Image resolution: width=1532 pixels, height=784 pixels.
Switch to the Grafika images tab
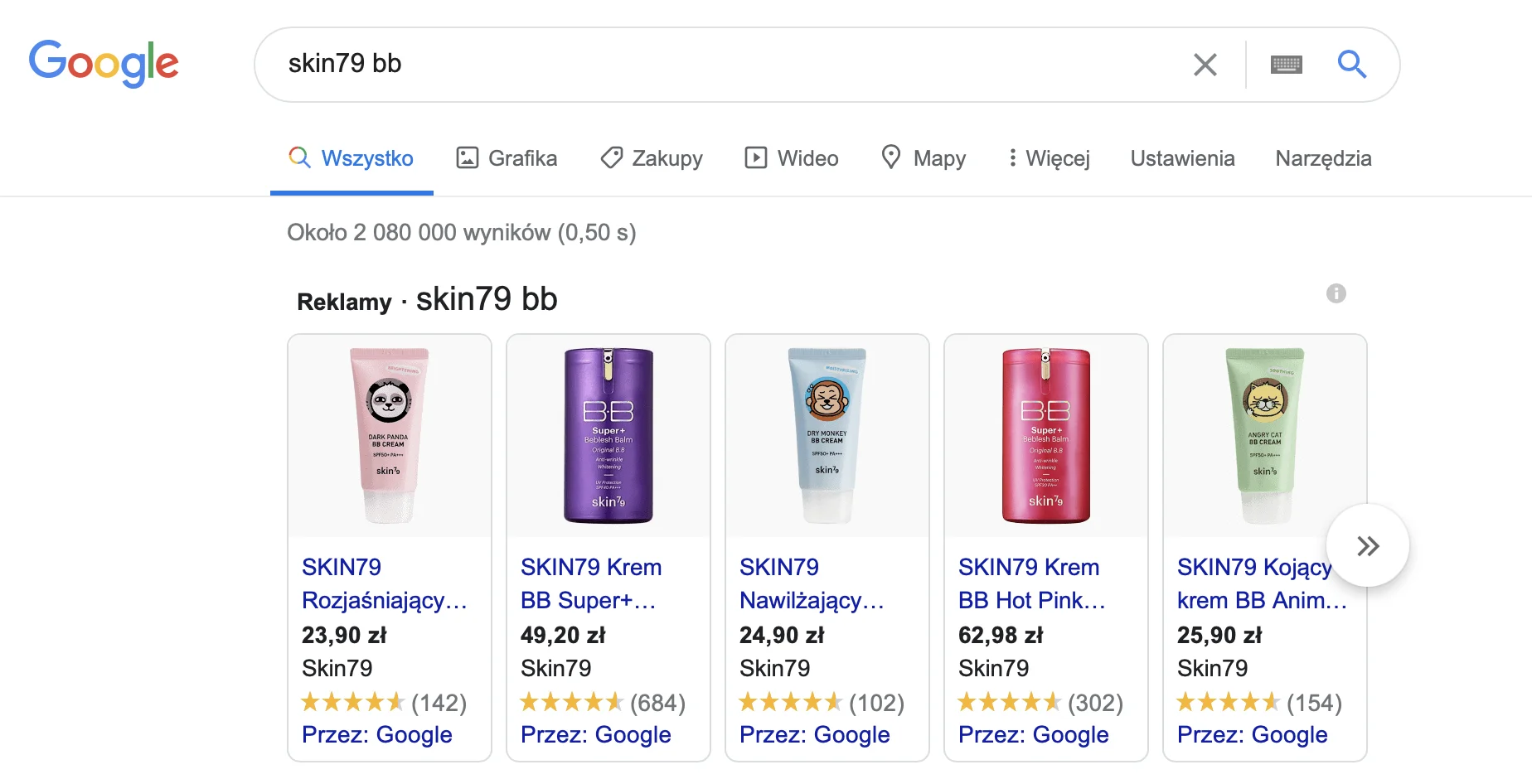(x=507, y=158)
